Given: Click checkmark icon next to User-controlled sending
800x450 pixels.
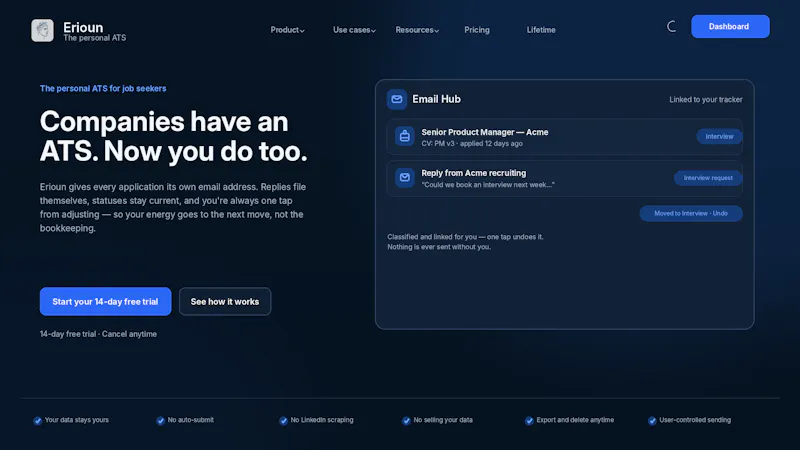Looking at the screenshot, I should click(652, 420).
